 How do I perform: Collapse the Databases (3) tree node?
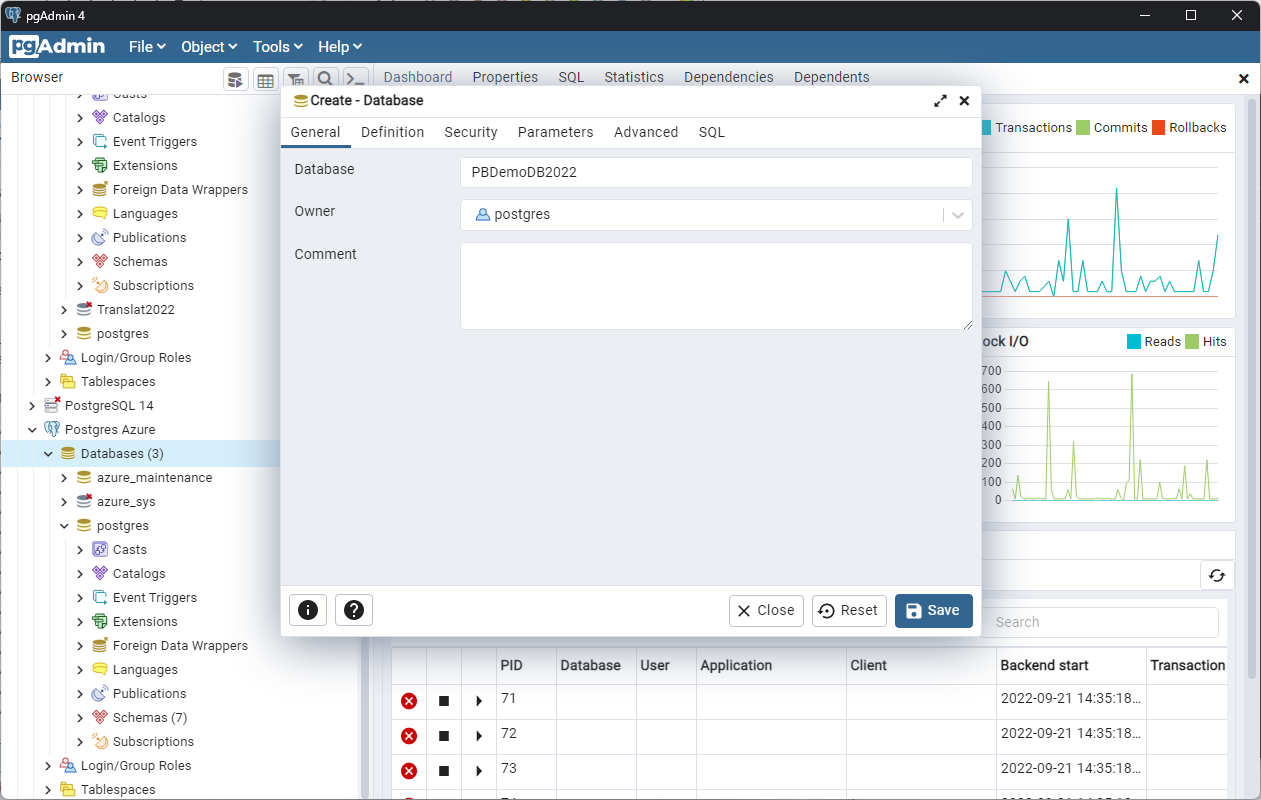pyautogui.click(x=47, y=453)
